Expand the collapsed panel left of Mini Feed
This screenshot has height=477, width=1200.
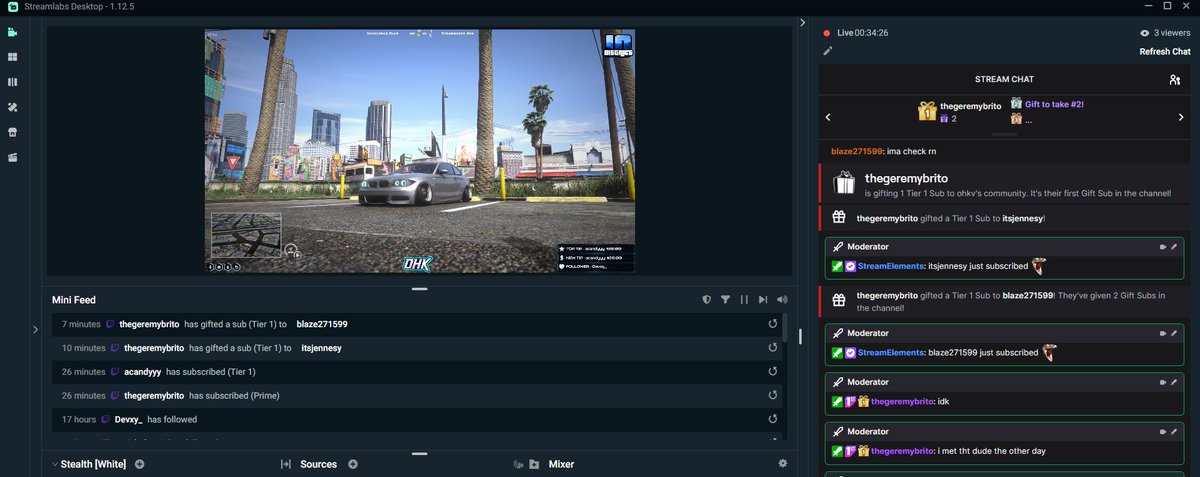click(x=36, y=328)
